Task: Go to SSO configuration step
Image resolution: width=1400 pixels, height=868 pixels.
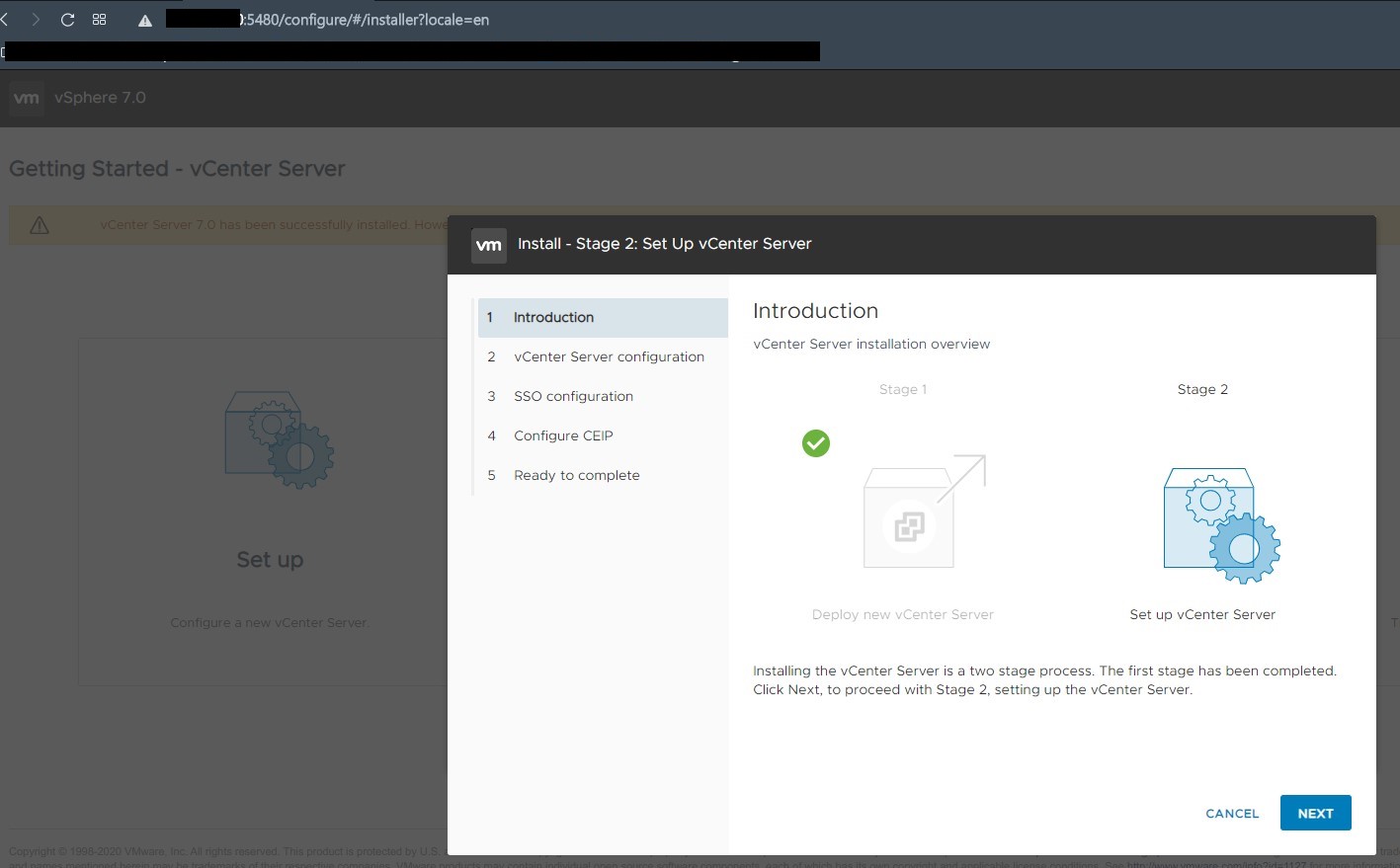Action: (603, 397)
